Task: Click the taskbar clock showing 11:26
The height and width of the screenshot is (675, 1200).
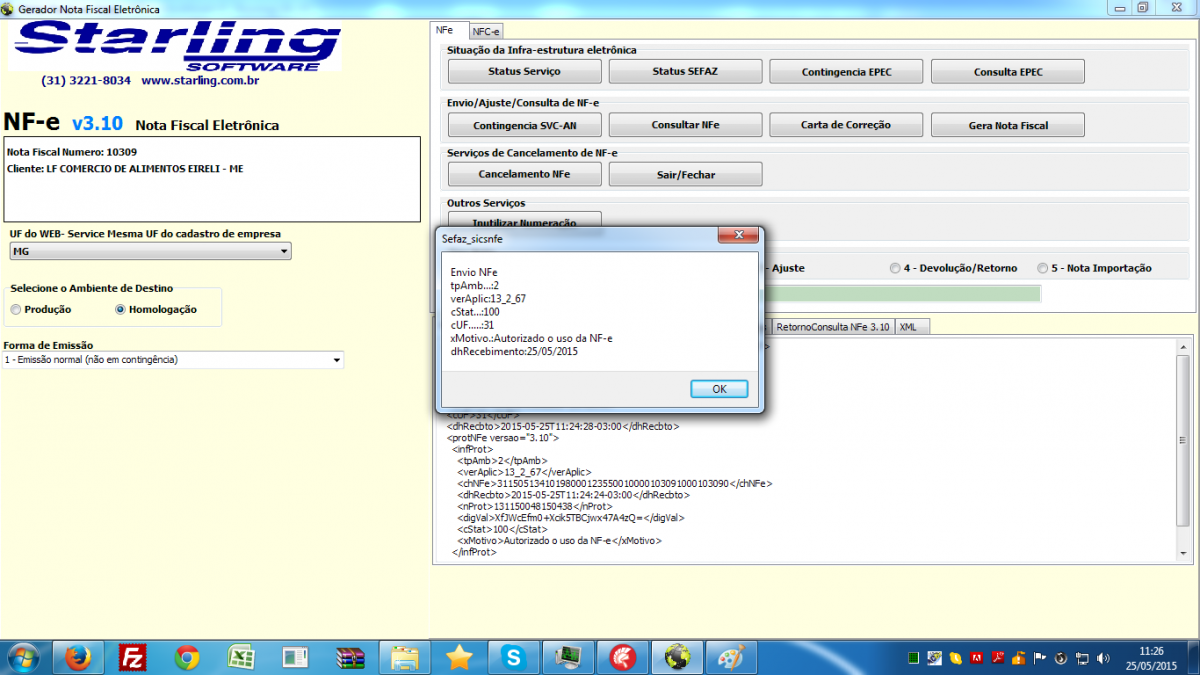Action: 1150,657
